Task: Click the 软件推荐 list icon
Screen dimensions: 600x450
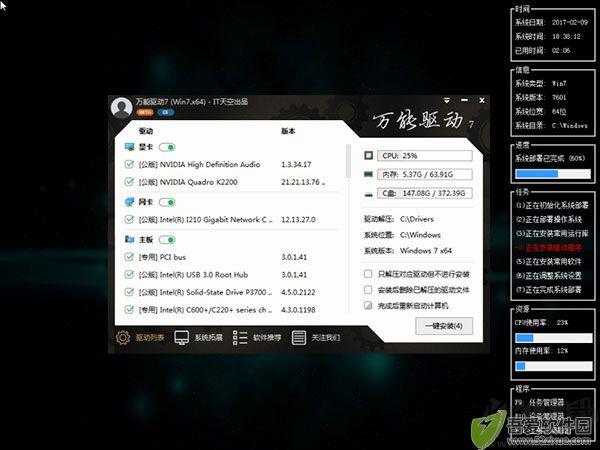Action: [x=240, y=338]
